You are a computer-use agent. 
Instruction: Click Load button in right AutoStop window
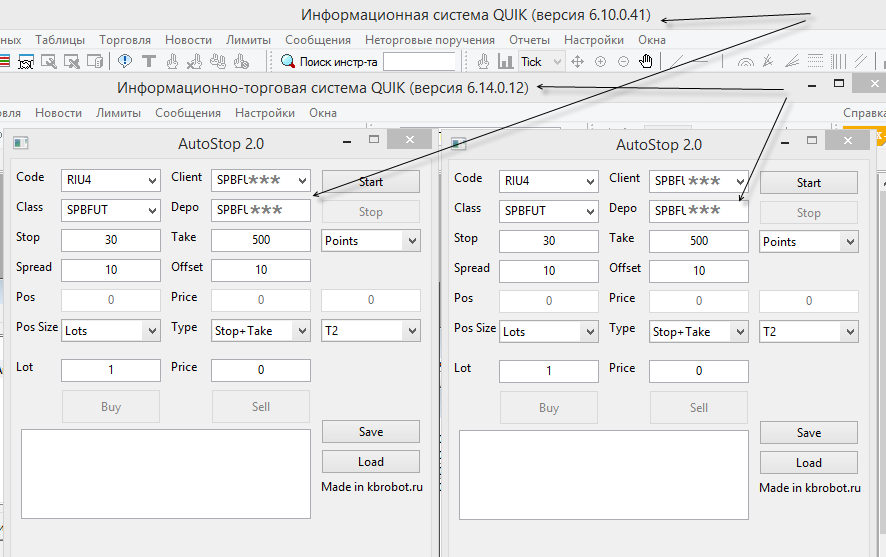(809, 463)
